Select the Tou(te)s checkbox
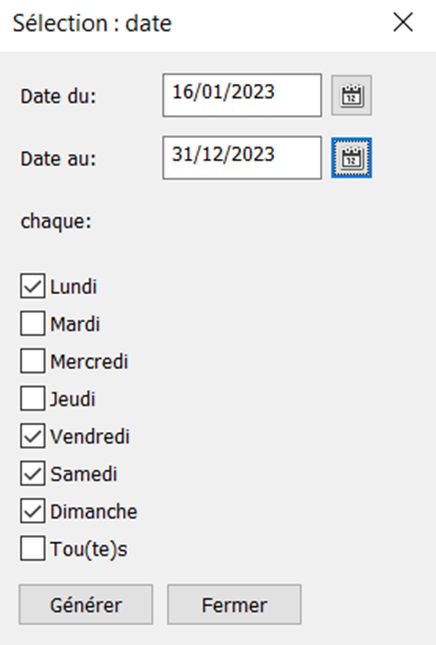Image resolution: width=436 pixels, height=645 pixels. (x=32, y=548)
